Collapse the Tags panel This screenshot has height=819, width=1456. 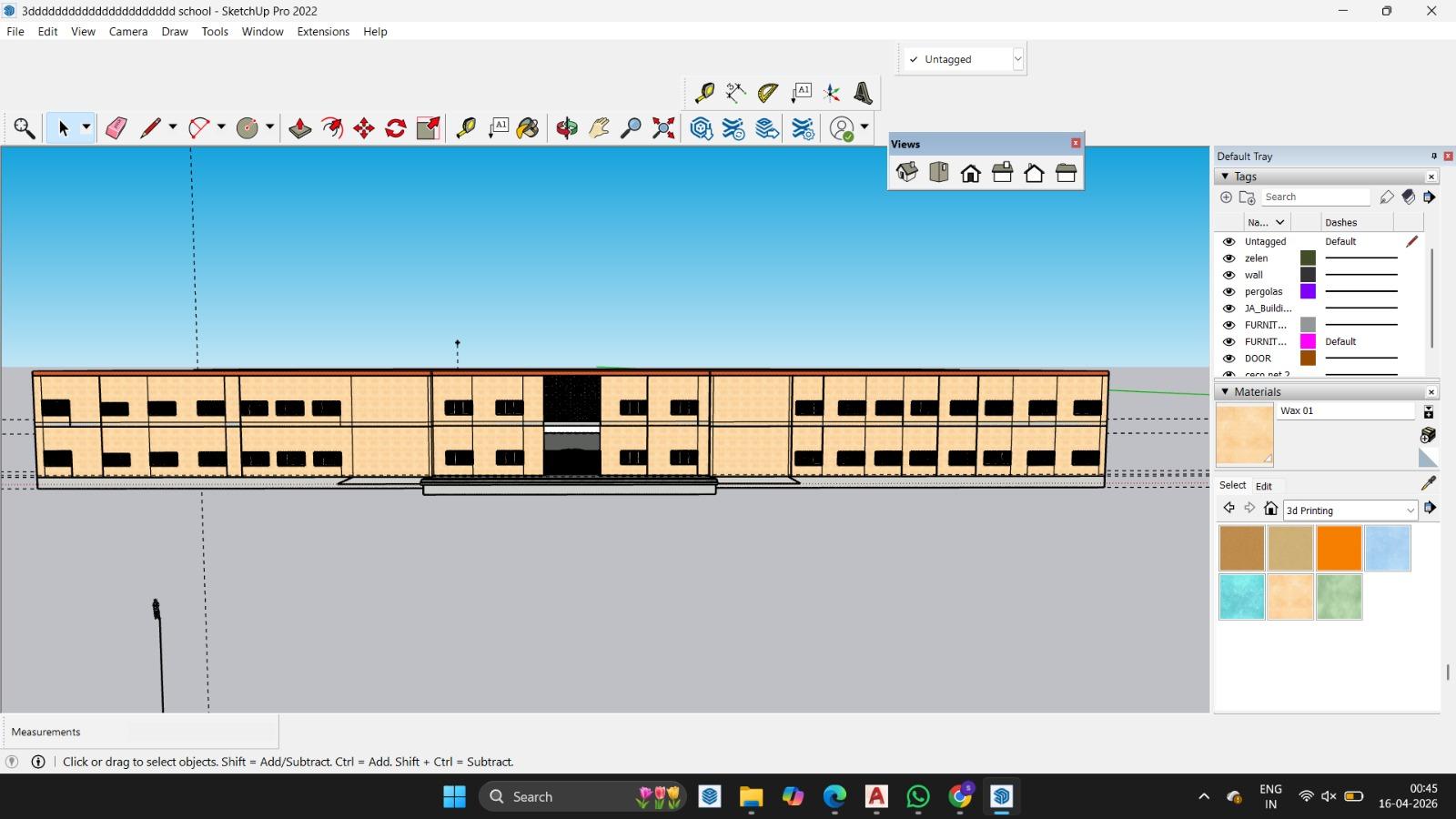(x=1226, y=177)
